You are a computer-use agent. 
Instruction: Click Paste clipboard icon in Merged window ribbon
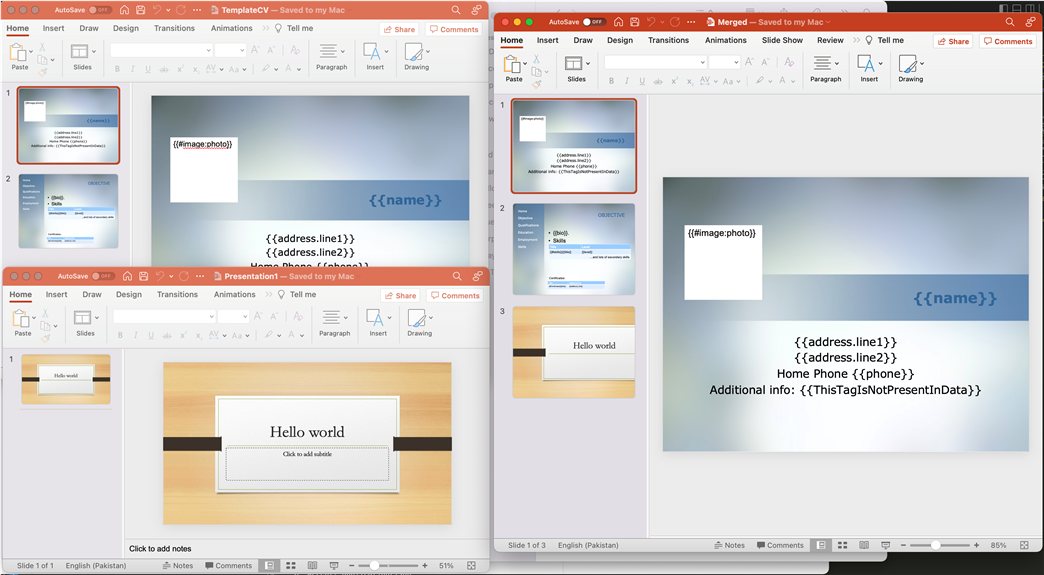point(513,65)
